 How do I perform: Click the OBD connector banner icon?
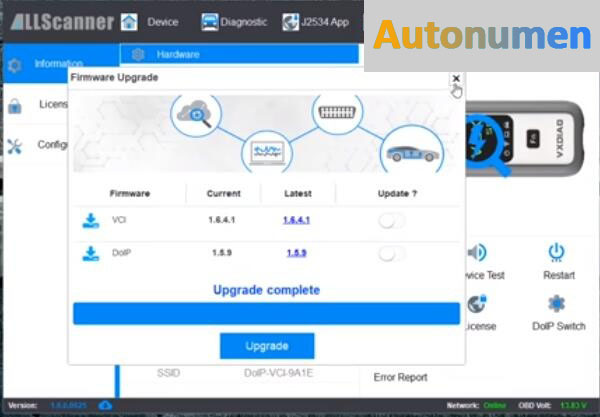pyautogui.click(x=337, y=112)
